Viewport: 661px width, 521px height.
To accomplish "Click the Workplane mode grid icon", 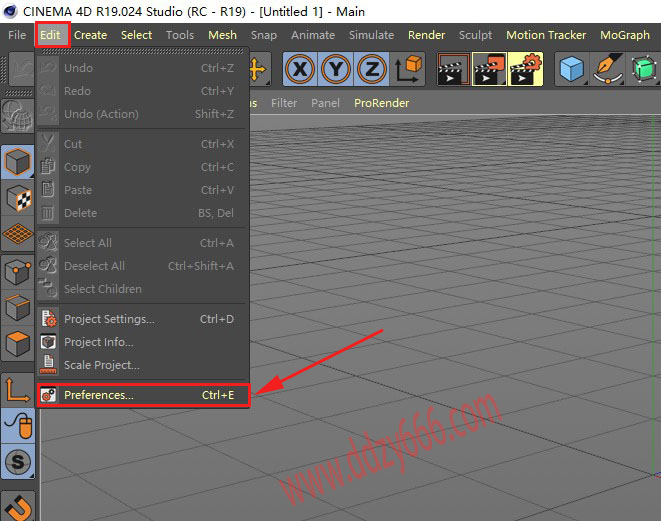I will click(x=17, y=234).
